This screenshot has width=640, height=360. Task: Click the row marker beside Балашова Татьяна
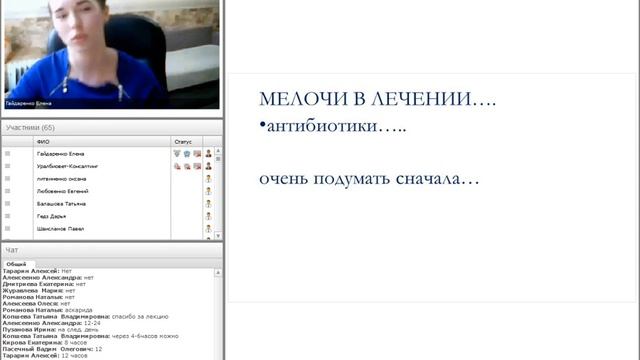[x=7, y=204]
